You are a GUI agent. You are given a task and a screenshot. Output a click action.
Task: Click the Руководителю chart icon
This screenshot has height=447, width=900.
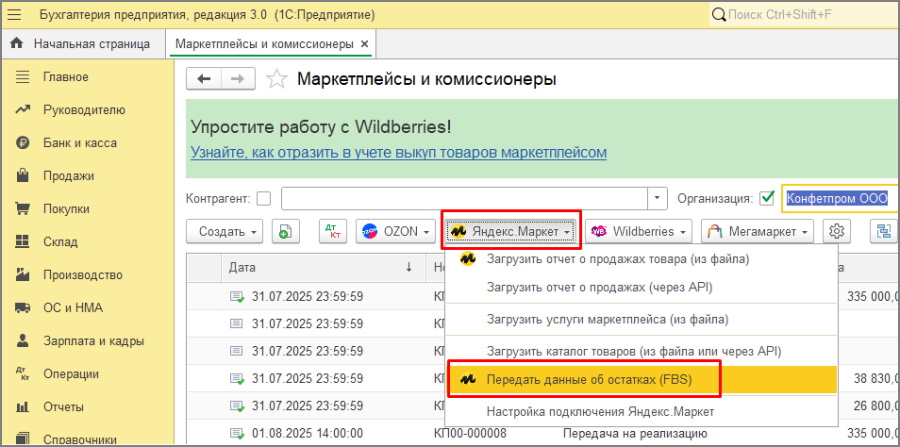(22, 110)
